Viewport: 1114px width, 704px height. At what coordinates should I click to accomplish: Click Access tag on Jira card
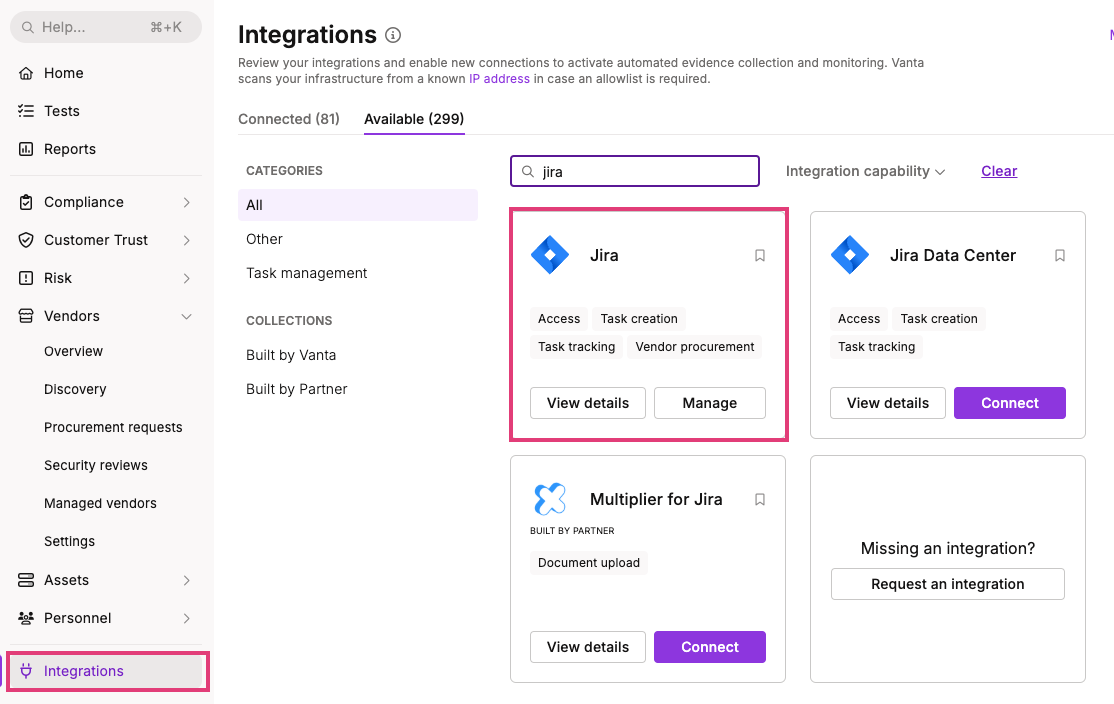tap(558, 319)
